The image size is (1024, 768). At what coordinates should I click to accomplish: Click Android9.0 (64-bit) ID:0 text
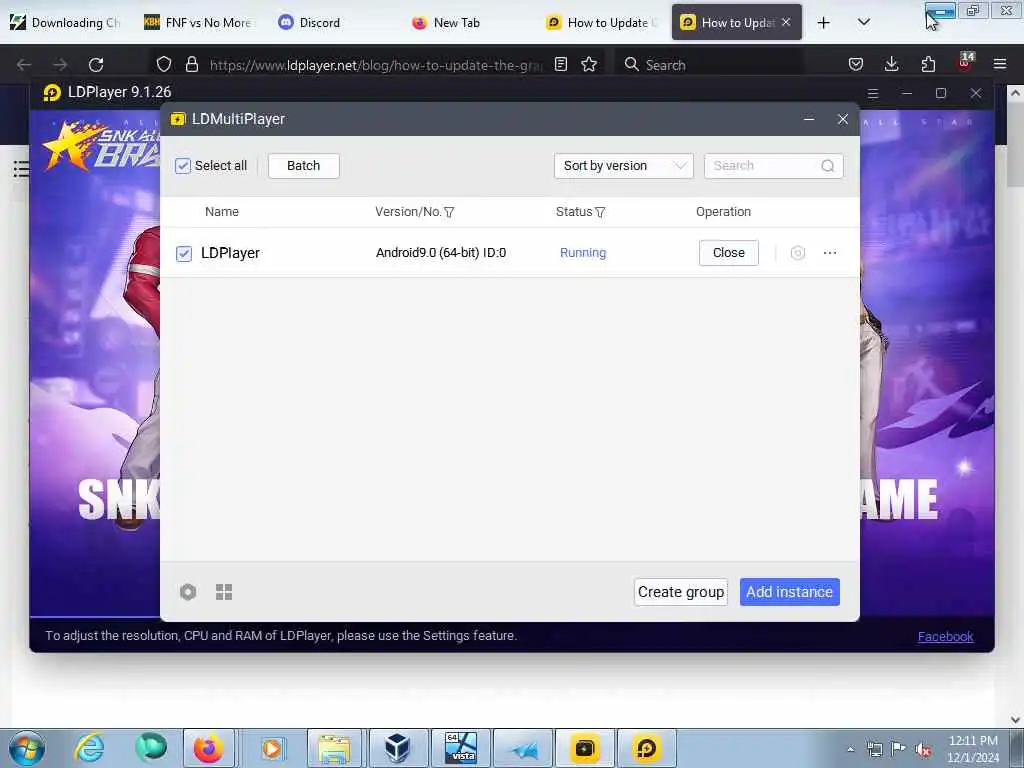click(x=441, y=253)
